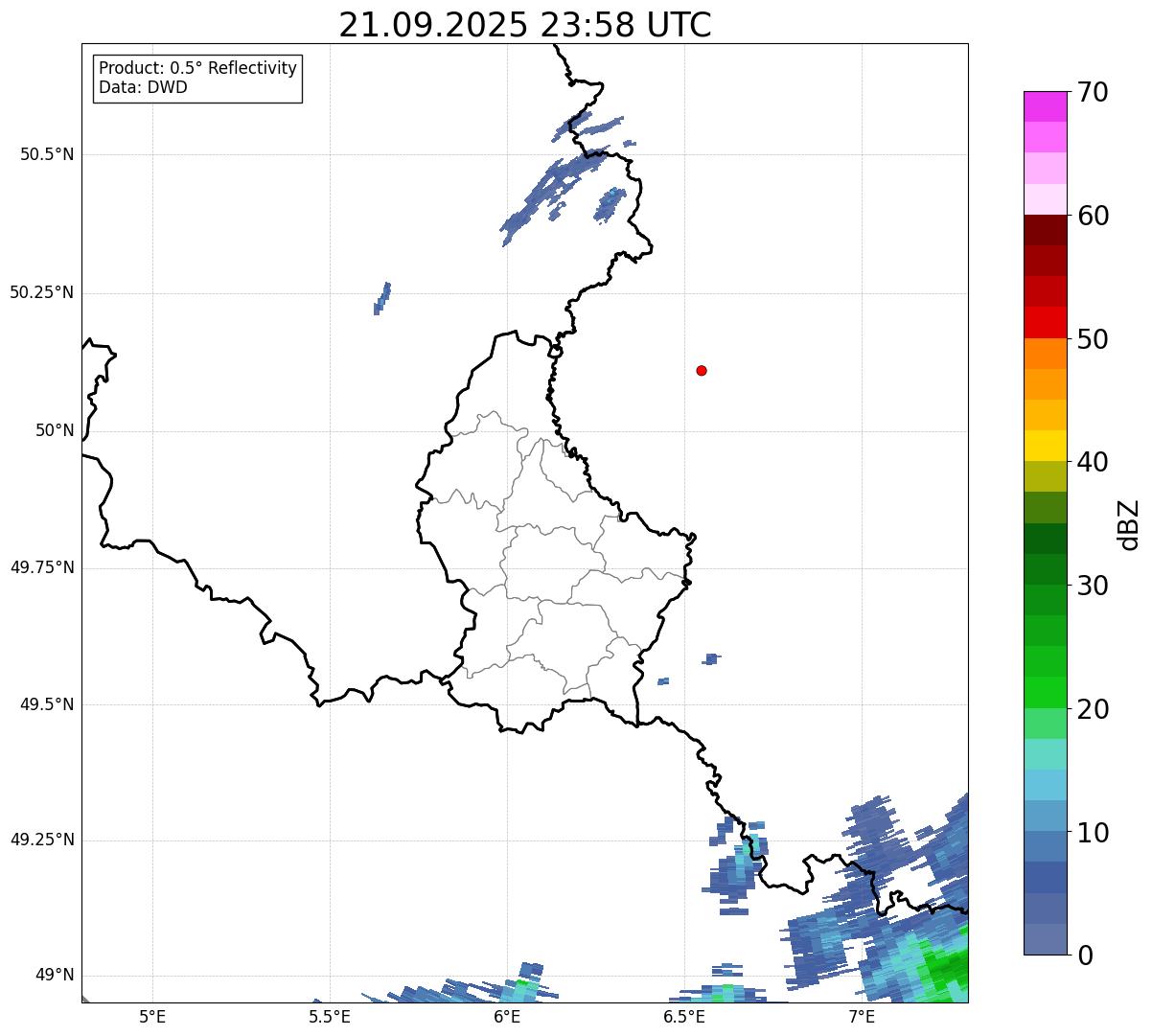Click the 50.5°N latitude label
The width and height of the screenshot is (1152, 1036).
pyautogui.click(x=47, y=154)
